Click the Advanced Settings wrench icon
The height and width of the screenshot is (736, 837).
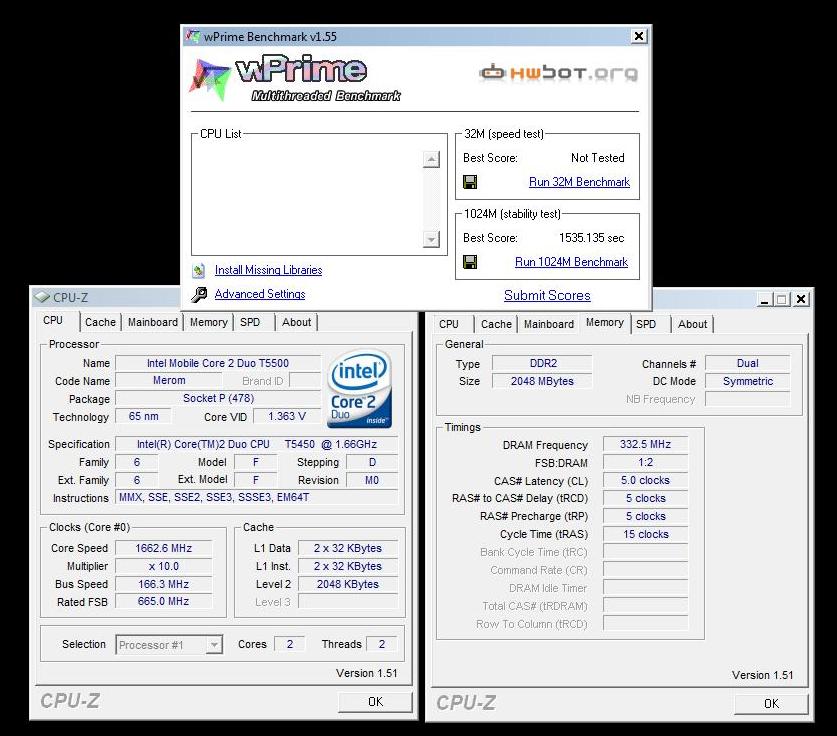199,294
